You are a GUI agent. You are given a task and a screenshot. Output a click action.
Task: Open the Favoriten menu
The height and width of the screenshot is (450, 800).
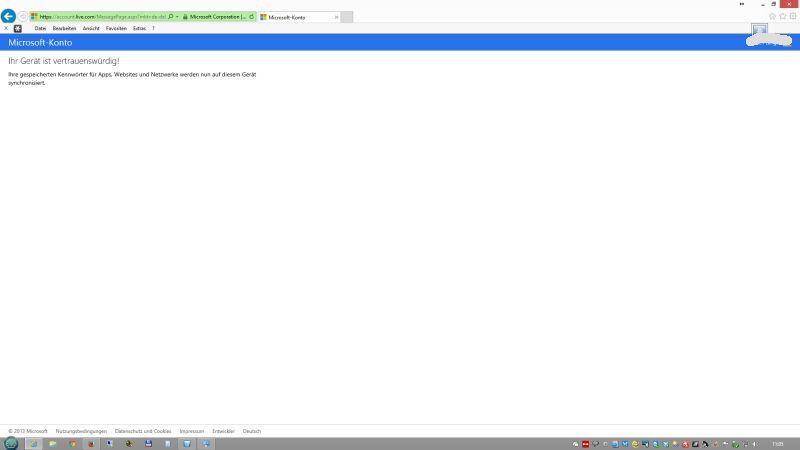tap(116, 29)
